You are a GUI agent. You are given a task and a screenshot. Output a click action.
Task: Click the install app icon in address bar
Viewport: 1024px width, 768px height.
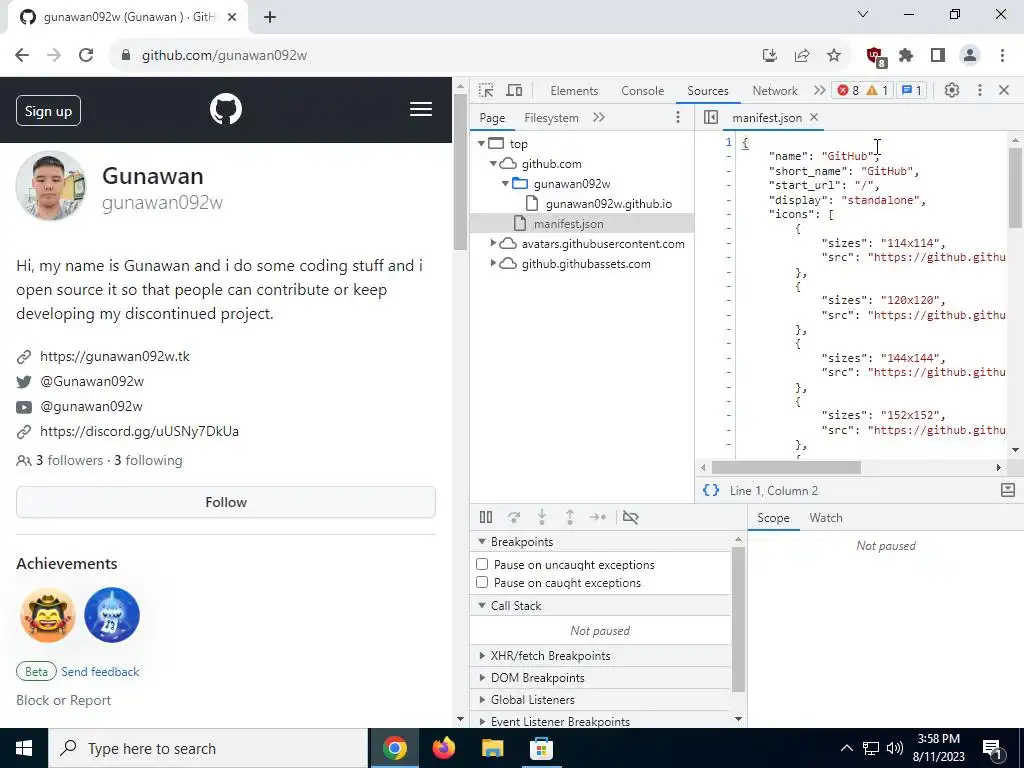(x=770, y=56)
